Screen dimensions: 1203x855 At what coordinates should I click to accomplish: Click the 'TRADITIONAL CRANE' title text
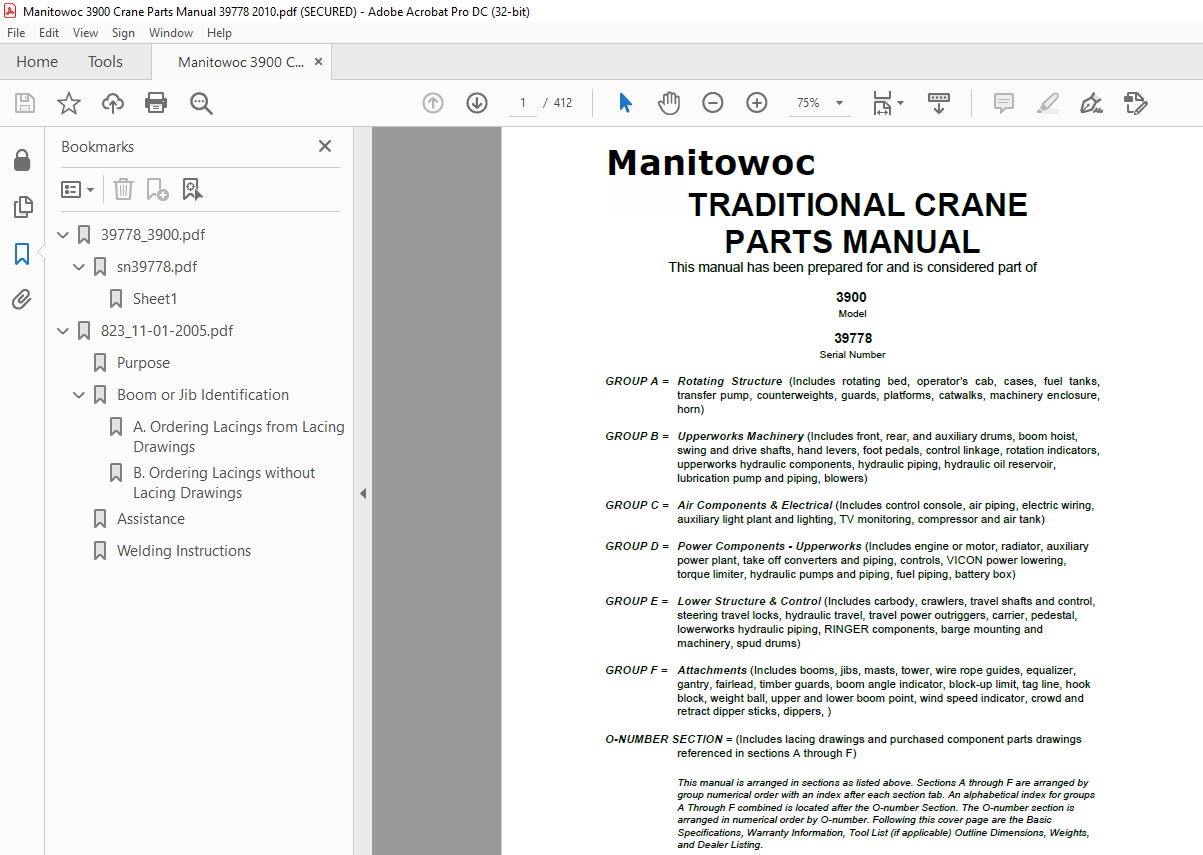858,205
